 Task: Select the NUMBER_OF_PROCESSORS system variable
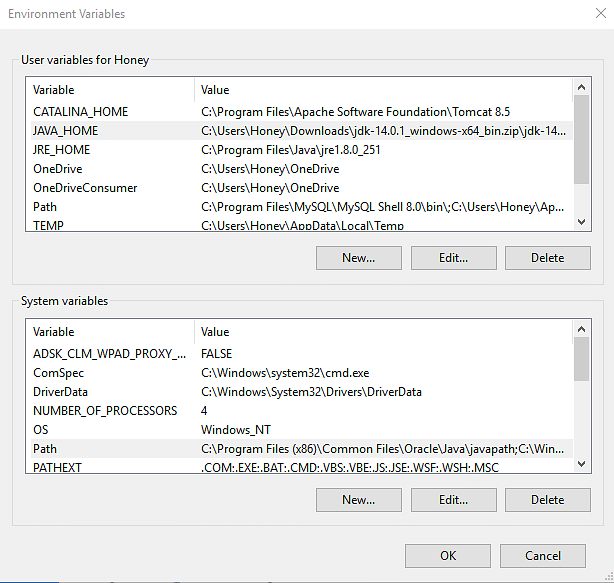[x=302, y=411]
